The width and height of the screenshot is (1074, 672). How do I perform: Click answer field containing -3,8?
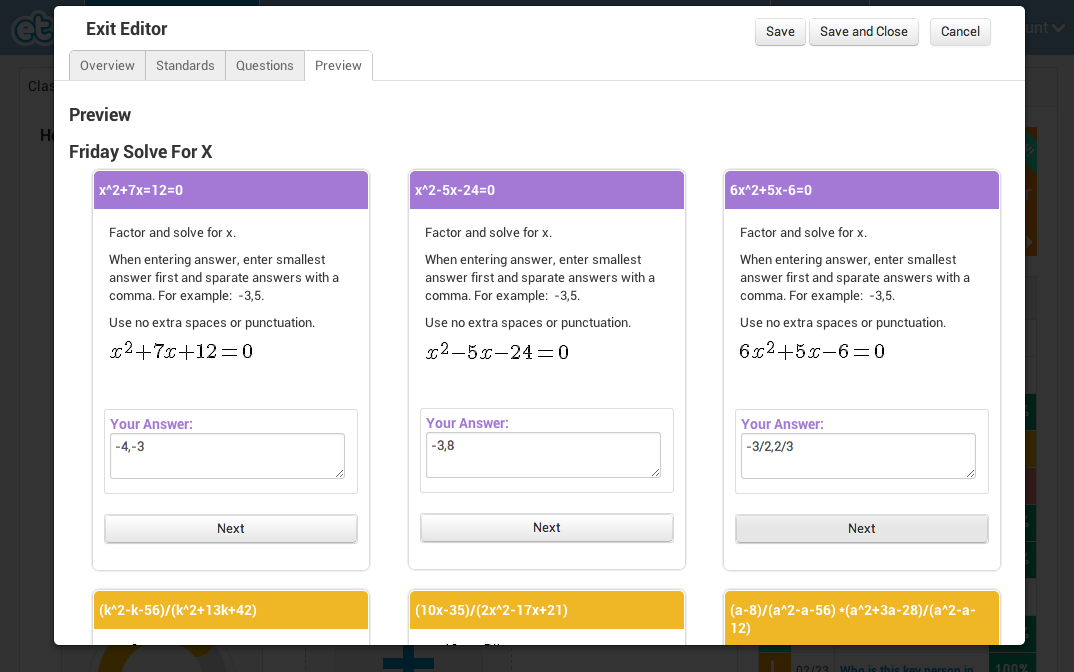coord(543,455)
